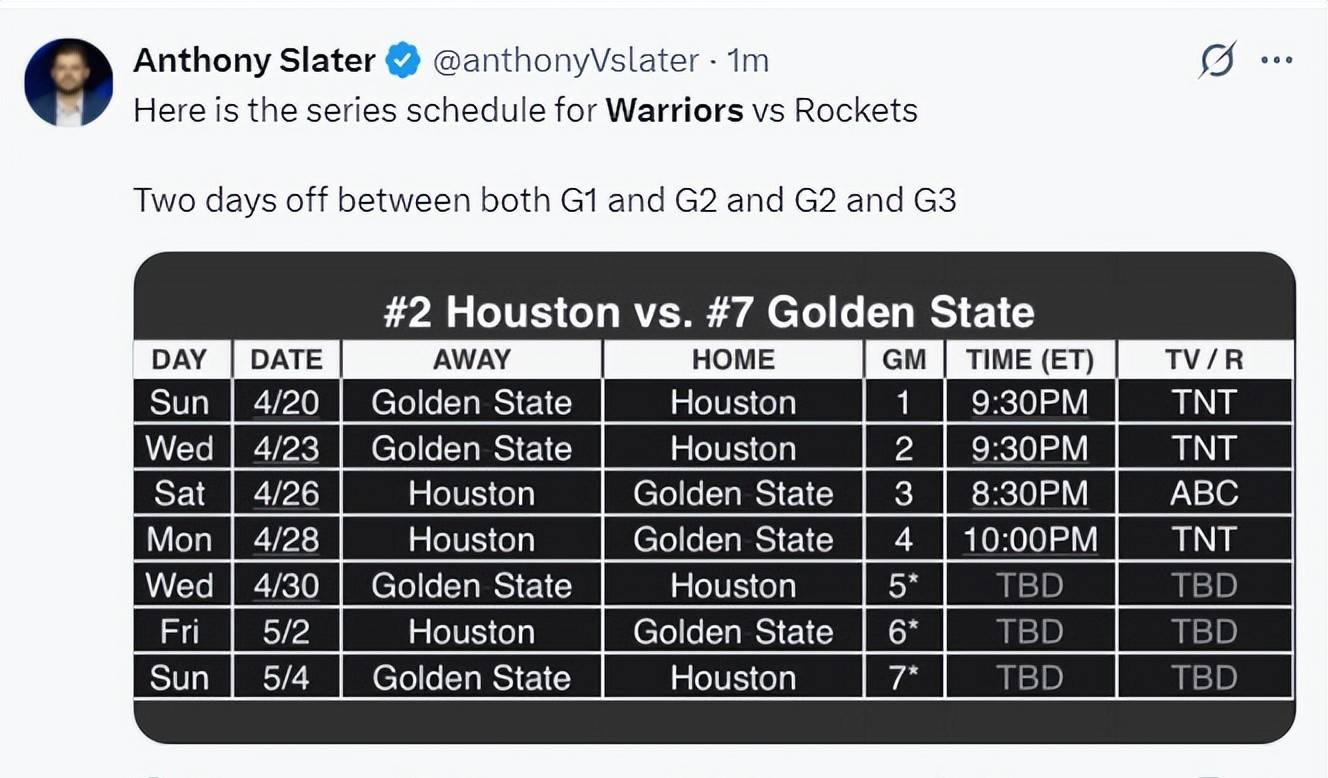The image size is (1328, 778).
Task: Select the 5/4 date cell
Action: click(x=287, y=678)
